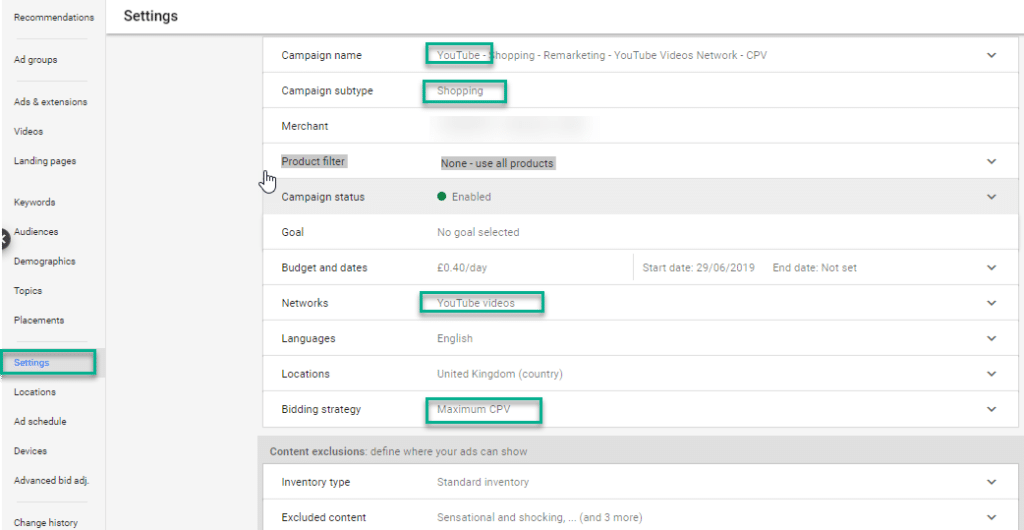Open Audiences in sidebar
This screenshot has height=530, width=1024.
pyautogui.click(x=36, y=232)
